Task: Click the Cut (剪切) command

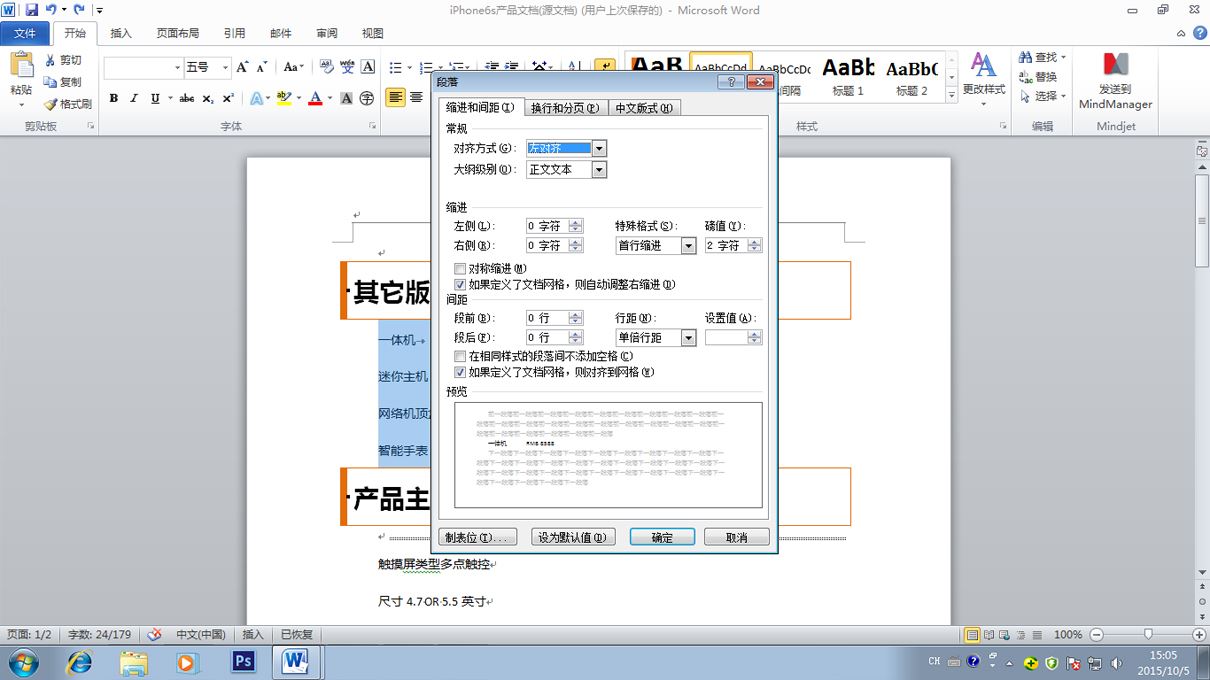Action: point(63,60)
